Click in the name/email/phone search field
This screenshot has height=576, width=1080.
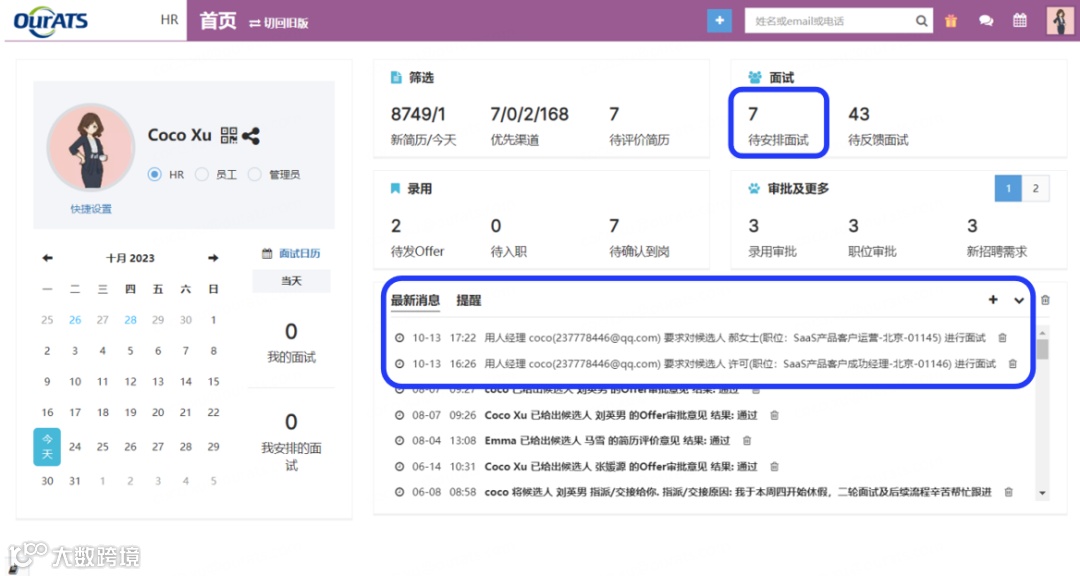click(x=830, y=21)
